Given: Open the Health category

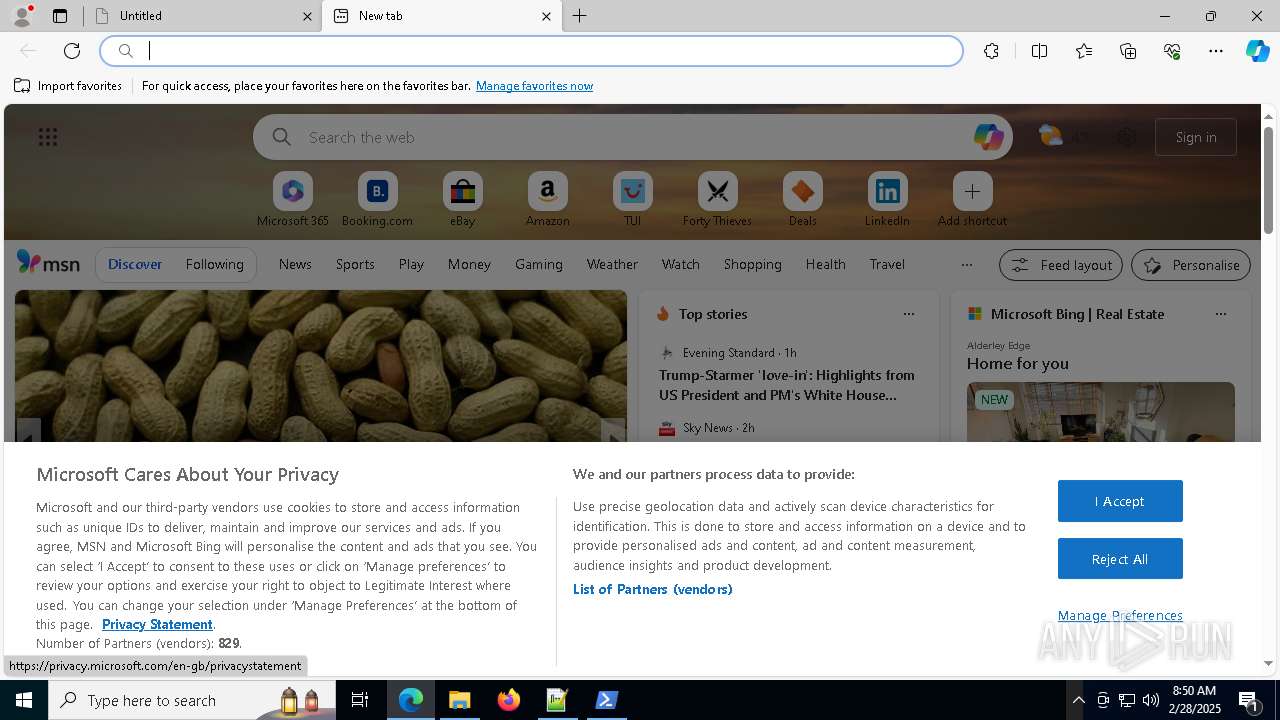Looking at the screenshot, I should click(x=825, y=264).
